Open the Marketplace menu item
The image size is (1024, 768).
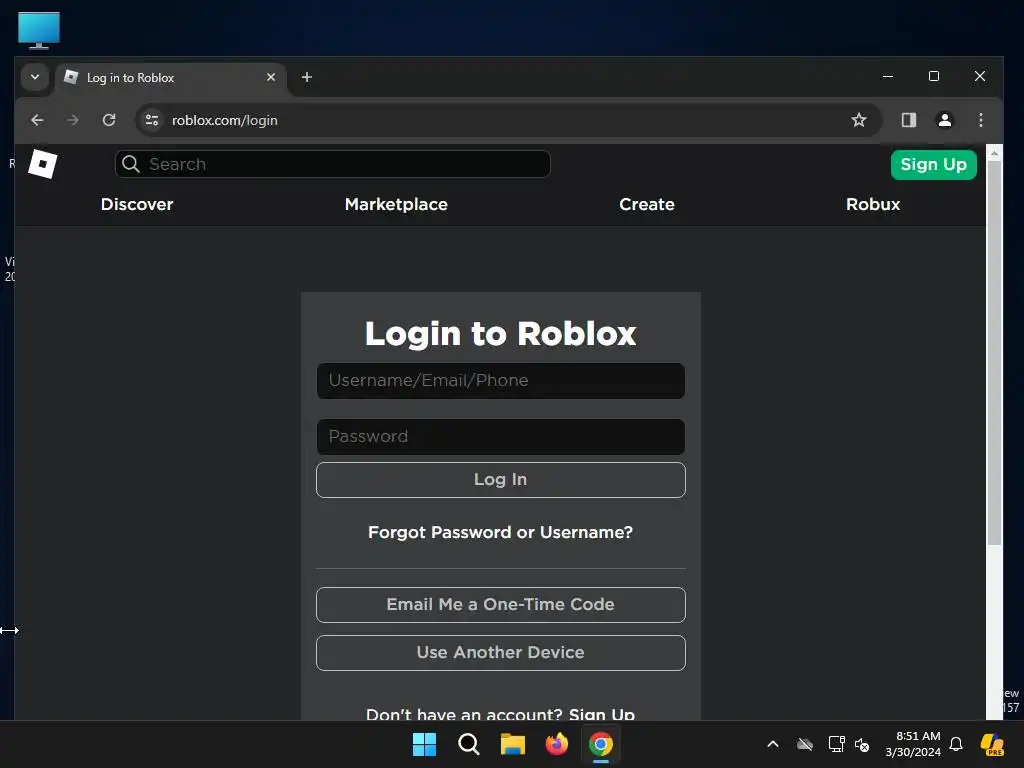click(x=396, y=204)
